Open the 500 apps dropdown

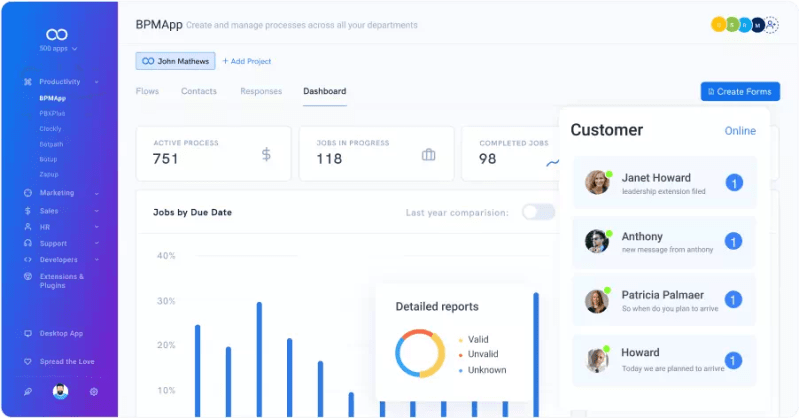(59, 48)
